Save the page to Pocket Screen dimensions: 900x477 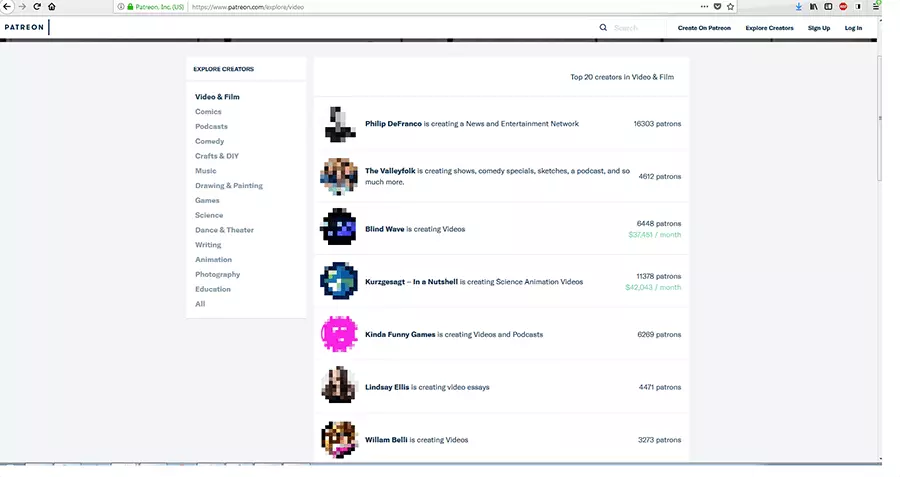(717, 6)
